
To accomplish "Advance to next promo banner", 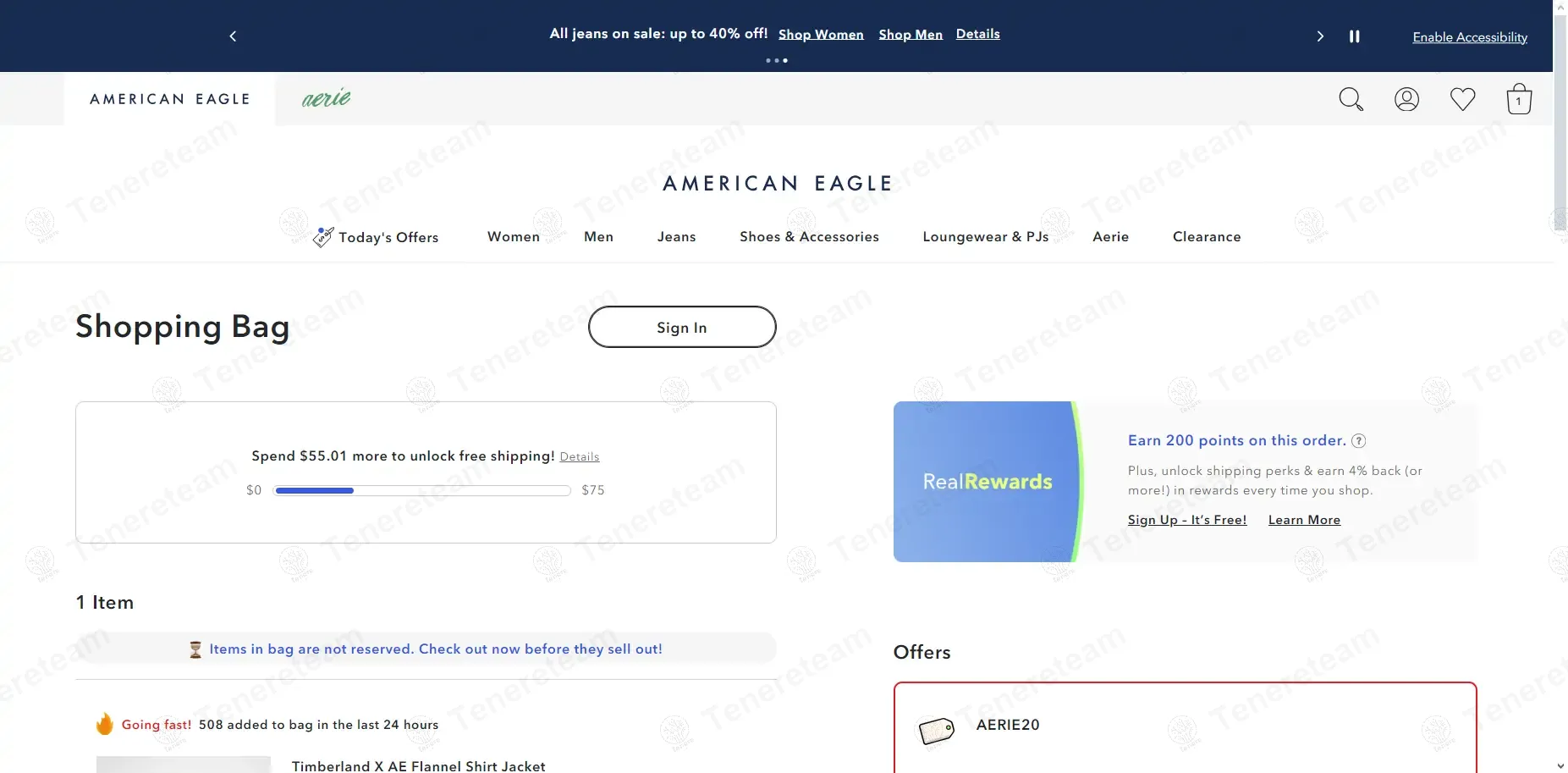I will click(x=1320, y=36).
